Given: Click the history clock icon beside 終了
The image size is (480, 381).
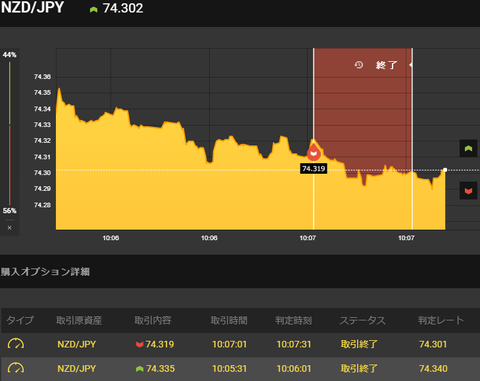Looking at the screenshot, I should point(359,65).
